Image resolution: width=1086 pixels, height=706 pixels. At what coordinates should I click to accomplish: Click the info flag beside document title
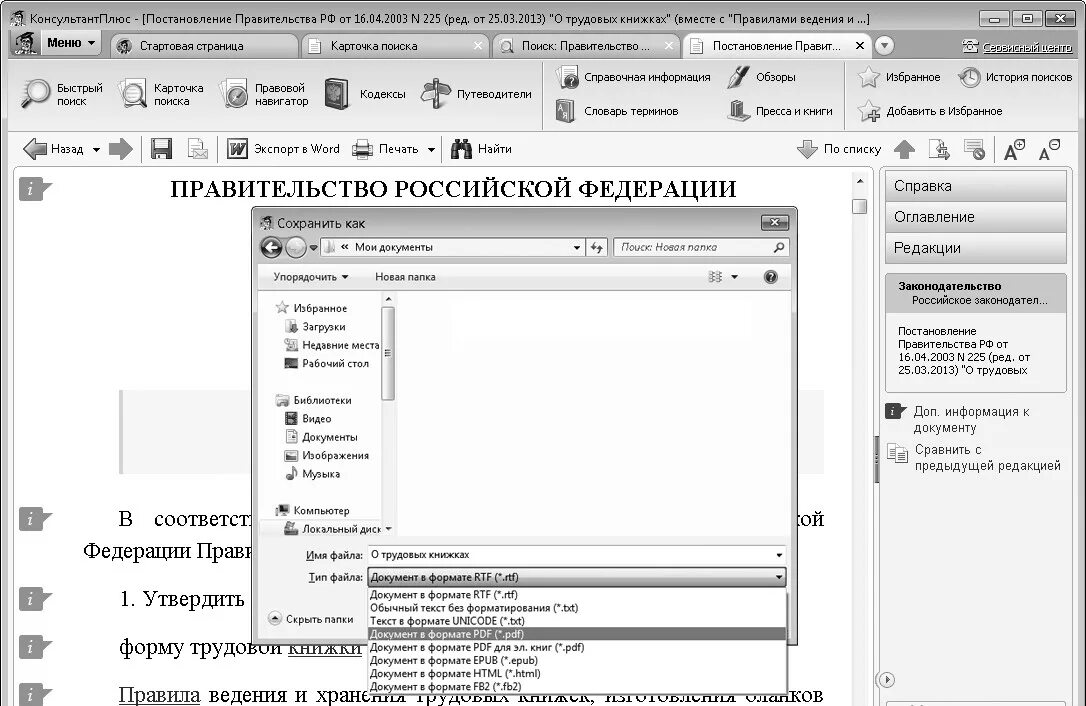34,189
